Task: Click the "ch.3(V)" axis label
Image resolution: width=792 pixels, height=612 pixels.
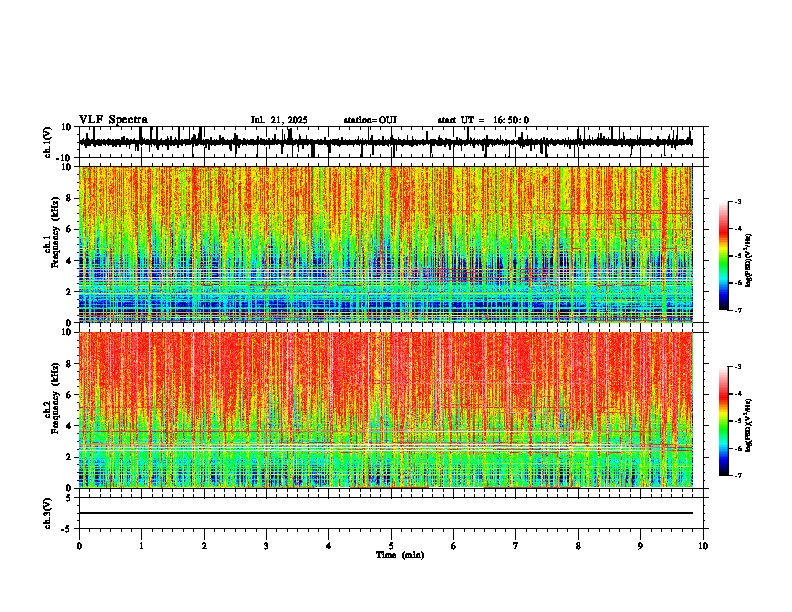Action: click(48, 513)
